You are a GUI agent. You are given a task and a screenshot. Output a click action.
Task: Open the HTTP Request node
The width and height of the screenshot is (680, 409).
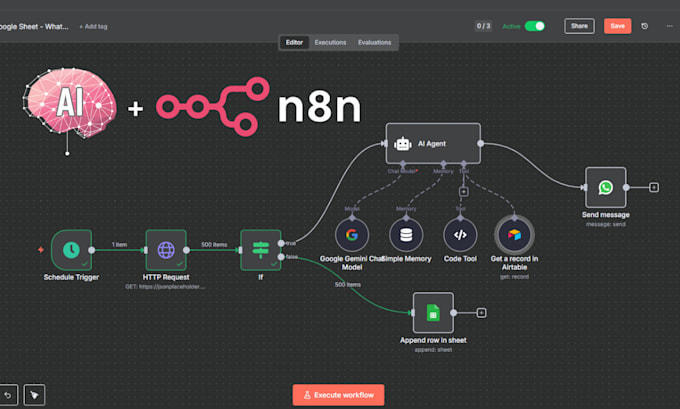pos(166,250)
